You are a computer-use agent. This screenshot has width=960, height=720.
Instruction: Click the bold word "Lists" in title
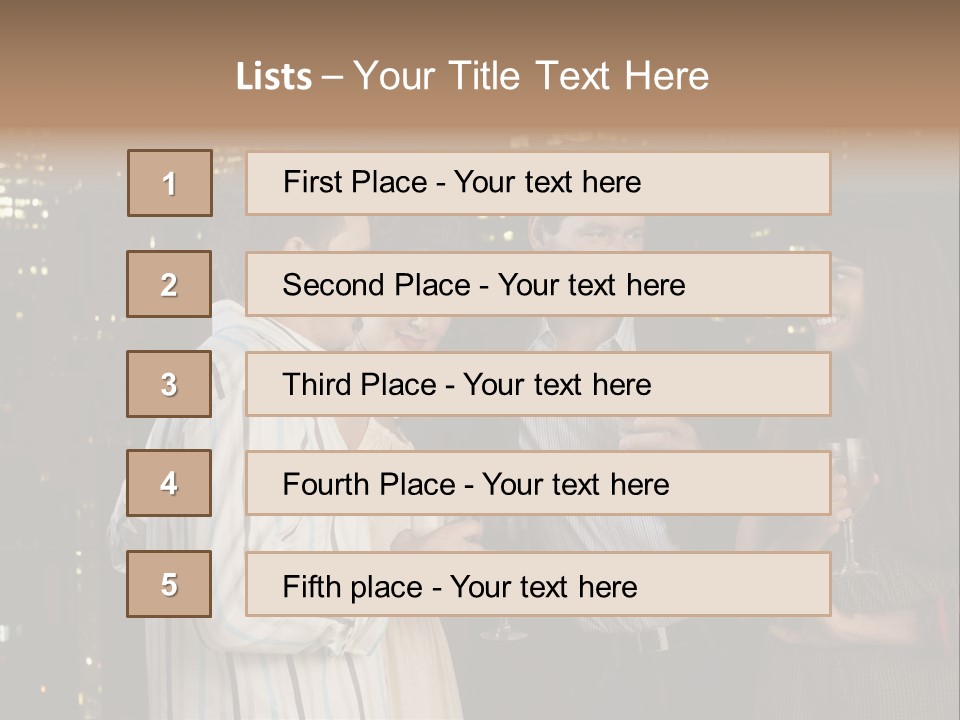(x=274, y=77)
